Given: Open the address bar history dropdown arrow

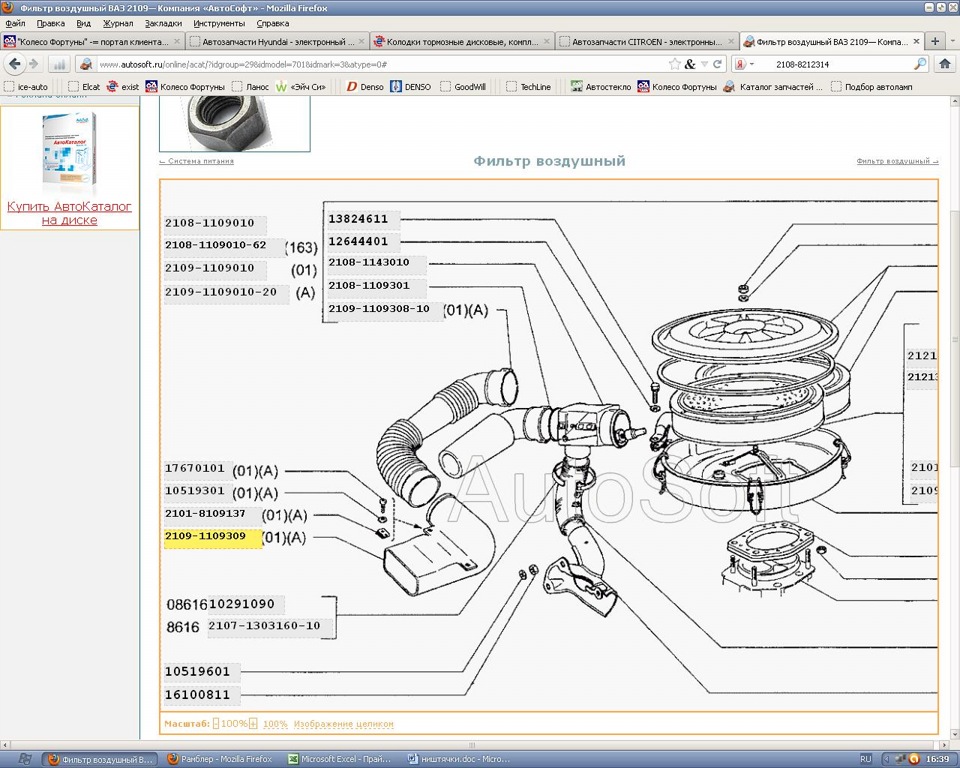Looking at the screenshot, I should (x=705, y=64).
